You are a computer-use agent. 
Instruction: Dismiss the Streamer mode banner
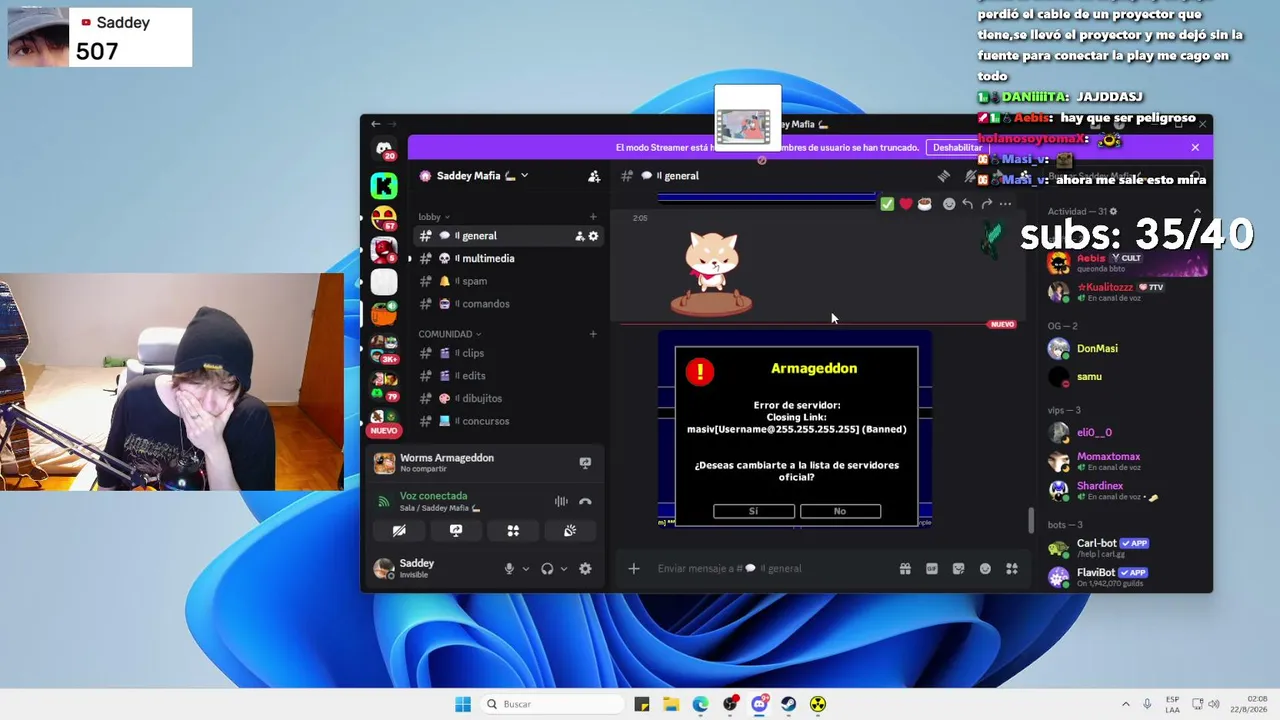pyautogui.click(x=1195, y=147)
